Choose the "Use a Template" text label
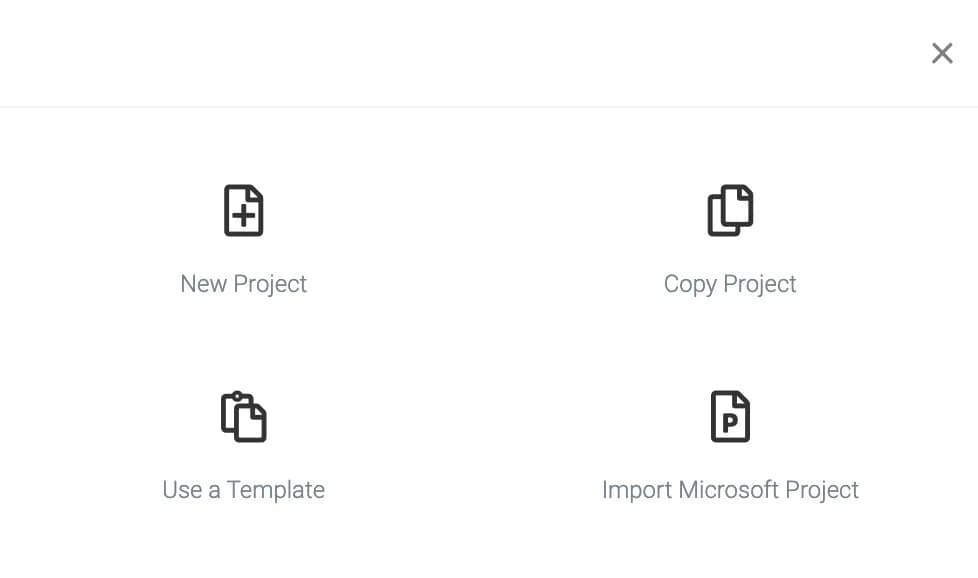The height and width of the screenshot is (578, 978). 243,490
